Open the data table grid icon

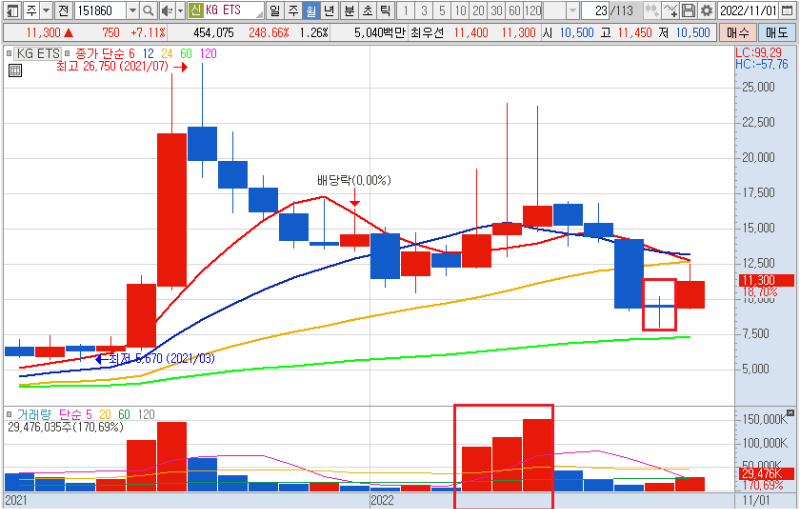[15, 70]
